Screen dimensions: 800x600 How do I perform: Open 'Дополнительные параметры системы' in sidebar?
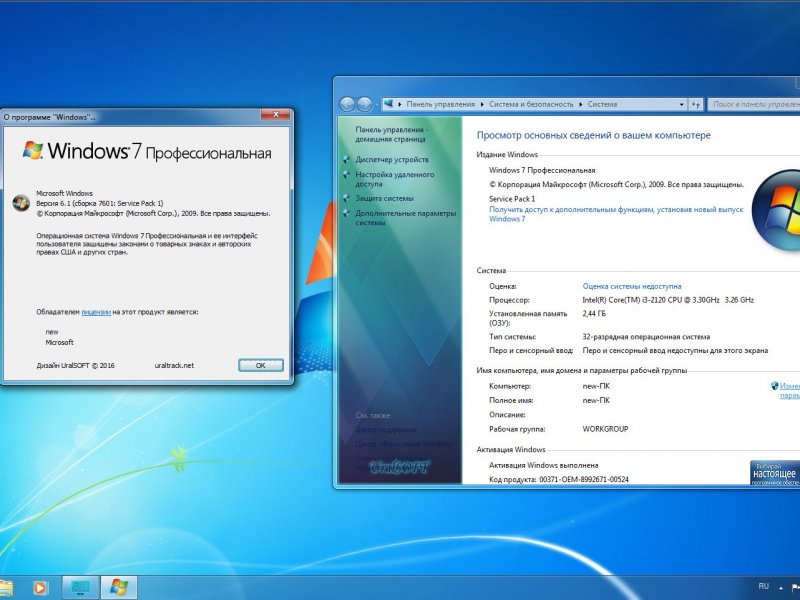(406, 218)
